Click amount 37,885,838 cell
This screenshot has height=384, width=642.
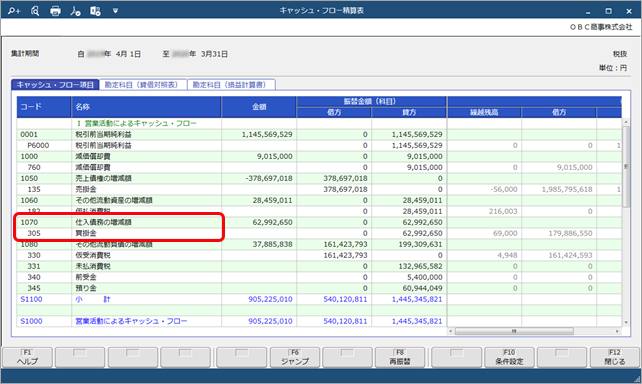[259, 244]
